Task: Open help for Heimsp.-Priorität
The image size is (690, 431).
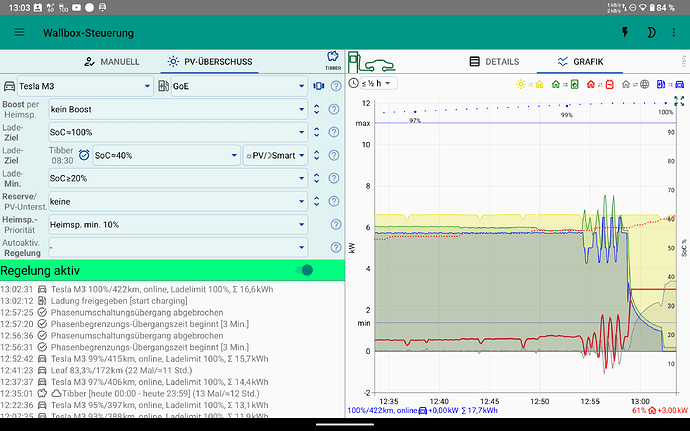Action: point(336,225)
